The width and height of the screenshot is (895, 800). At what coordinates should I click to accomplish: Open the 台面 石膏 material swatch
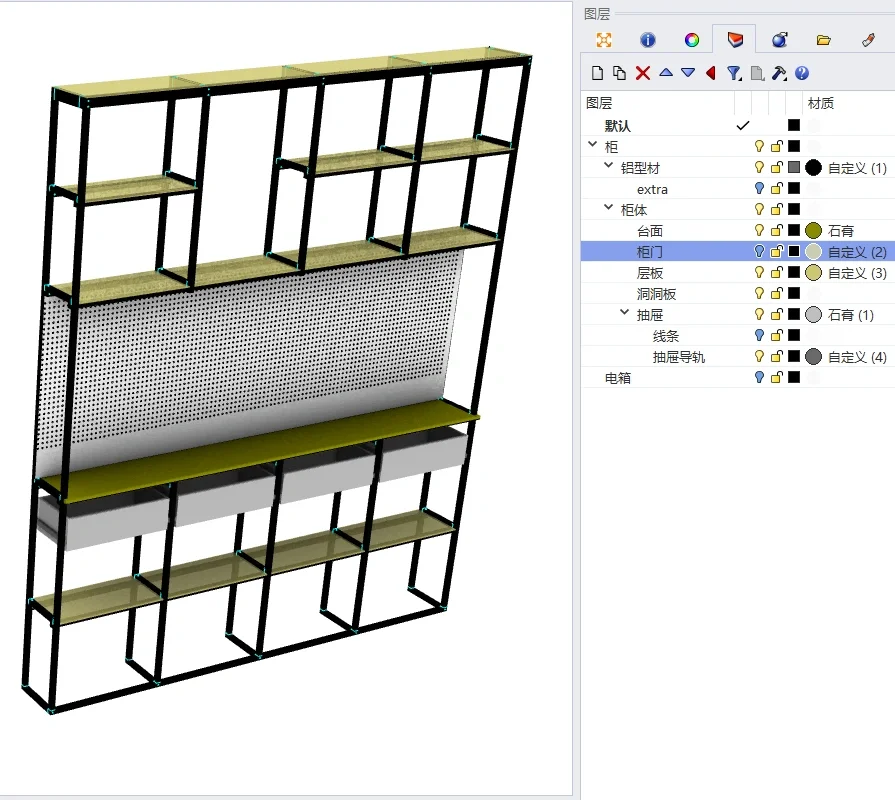(x=813, y=231)
